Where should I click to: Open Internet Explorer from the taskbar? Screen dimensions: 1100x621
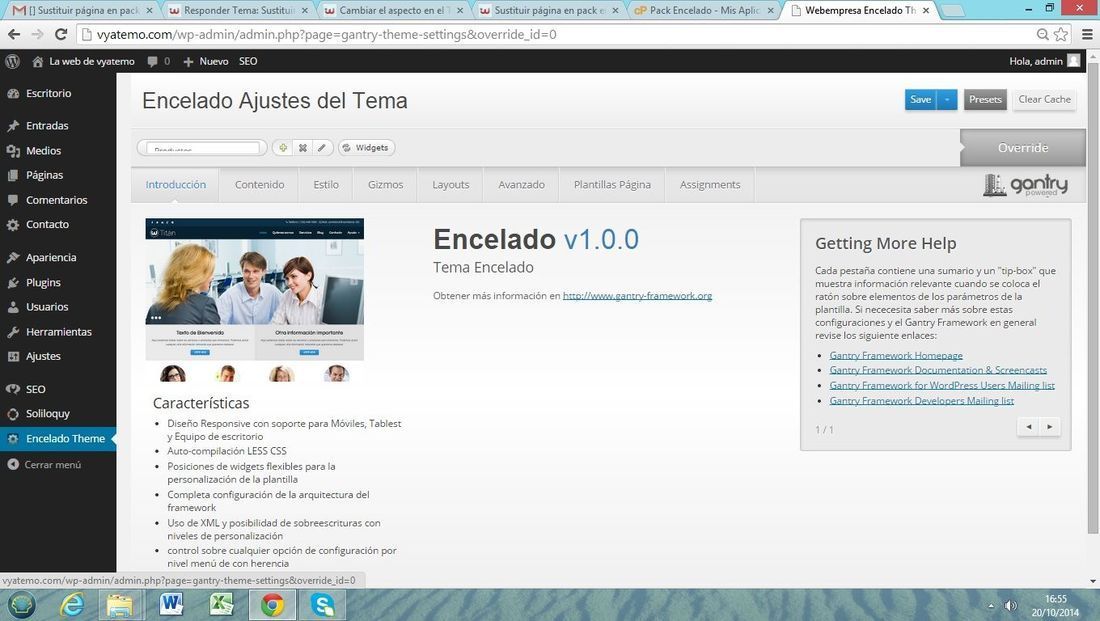pos(72,604)
